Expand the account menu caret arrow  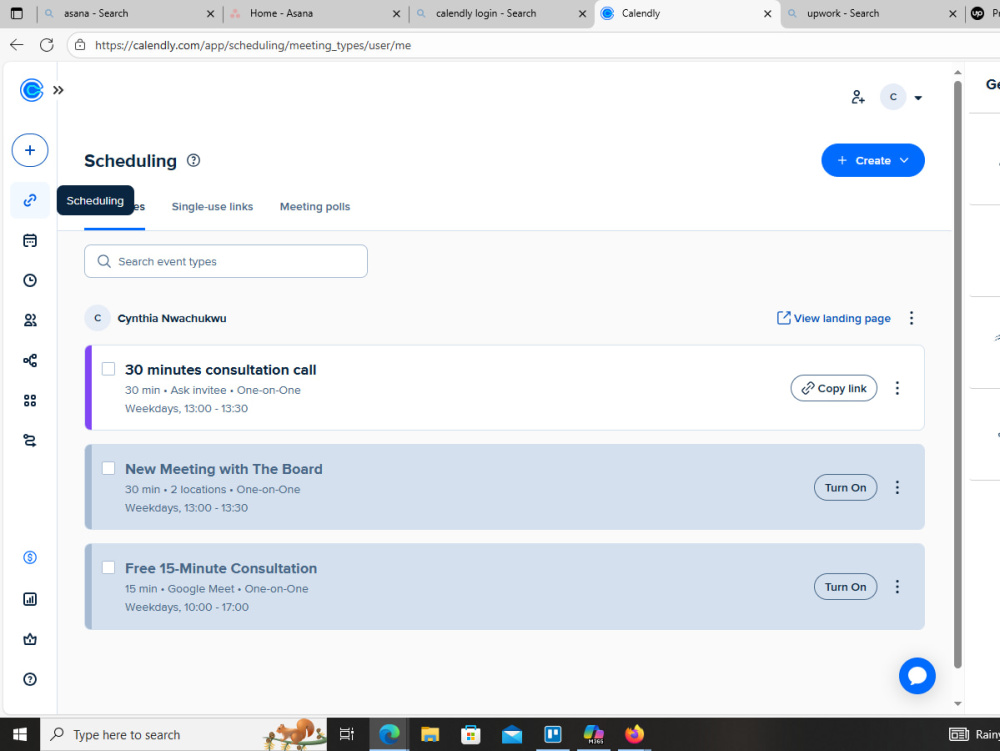(918, 98)
